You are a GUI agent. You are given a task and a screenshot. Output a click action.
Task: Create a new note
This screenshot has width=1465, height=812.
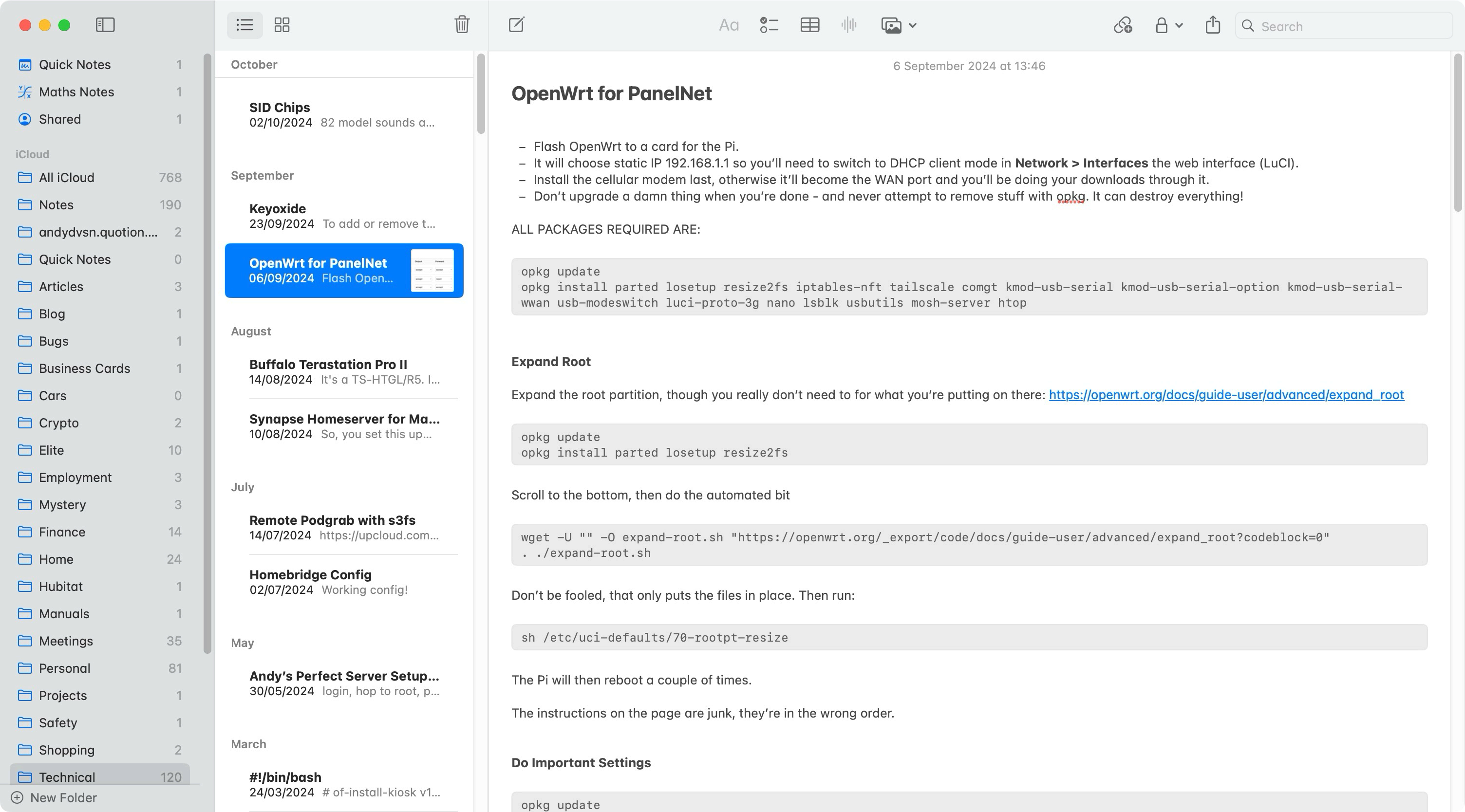pos(516,25)
